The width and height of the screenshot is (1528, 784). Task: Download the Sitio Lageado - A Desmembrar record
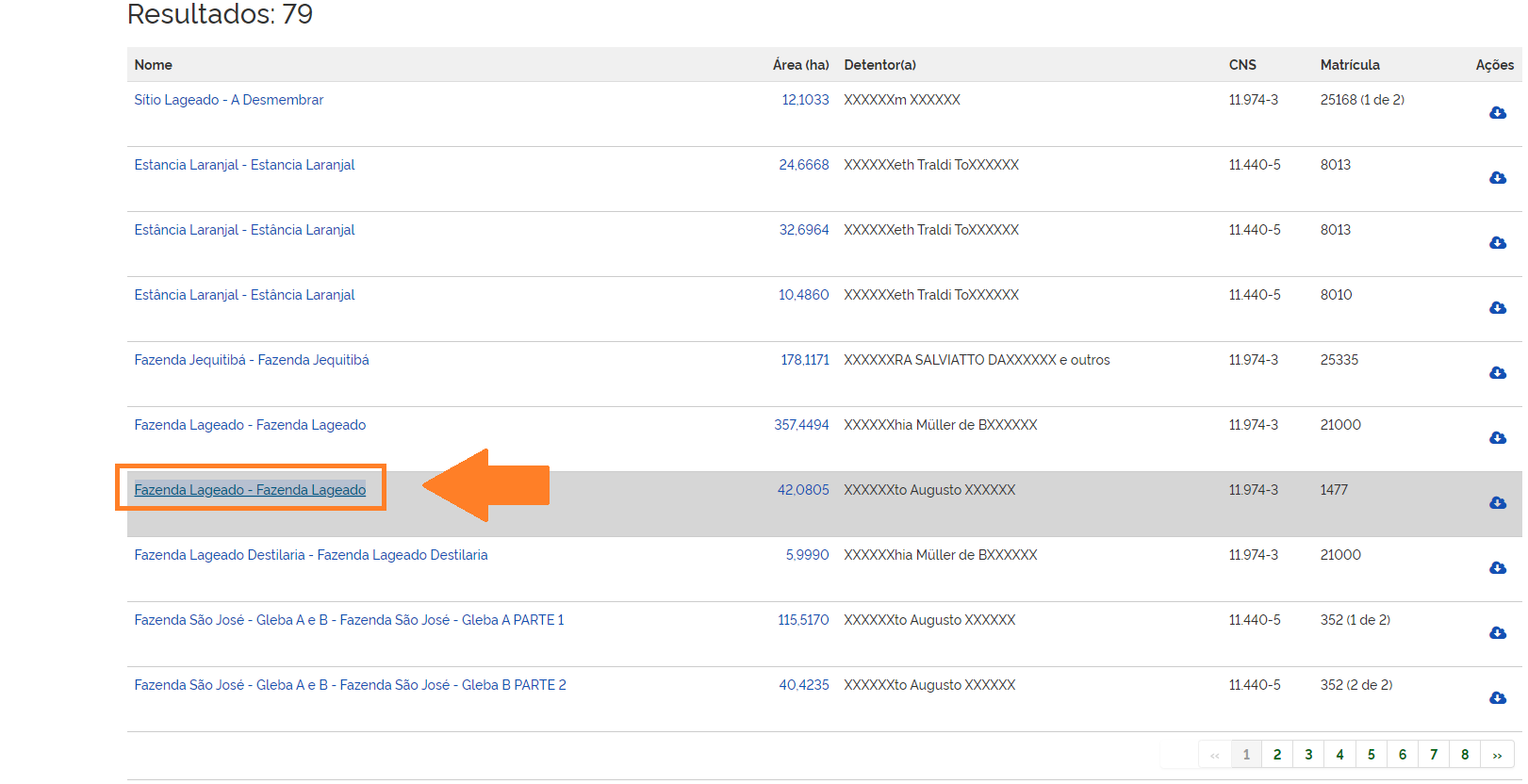(x=1497, y=113)
